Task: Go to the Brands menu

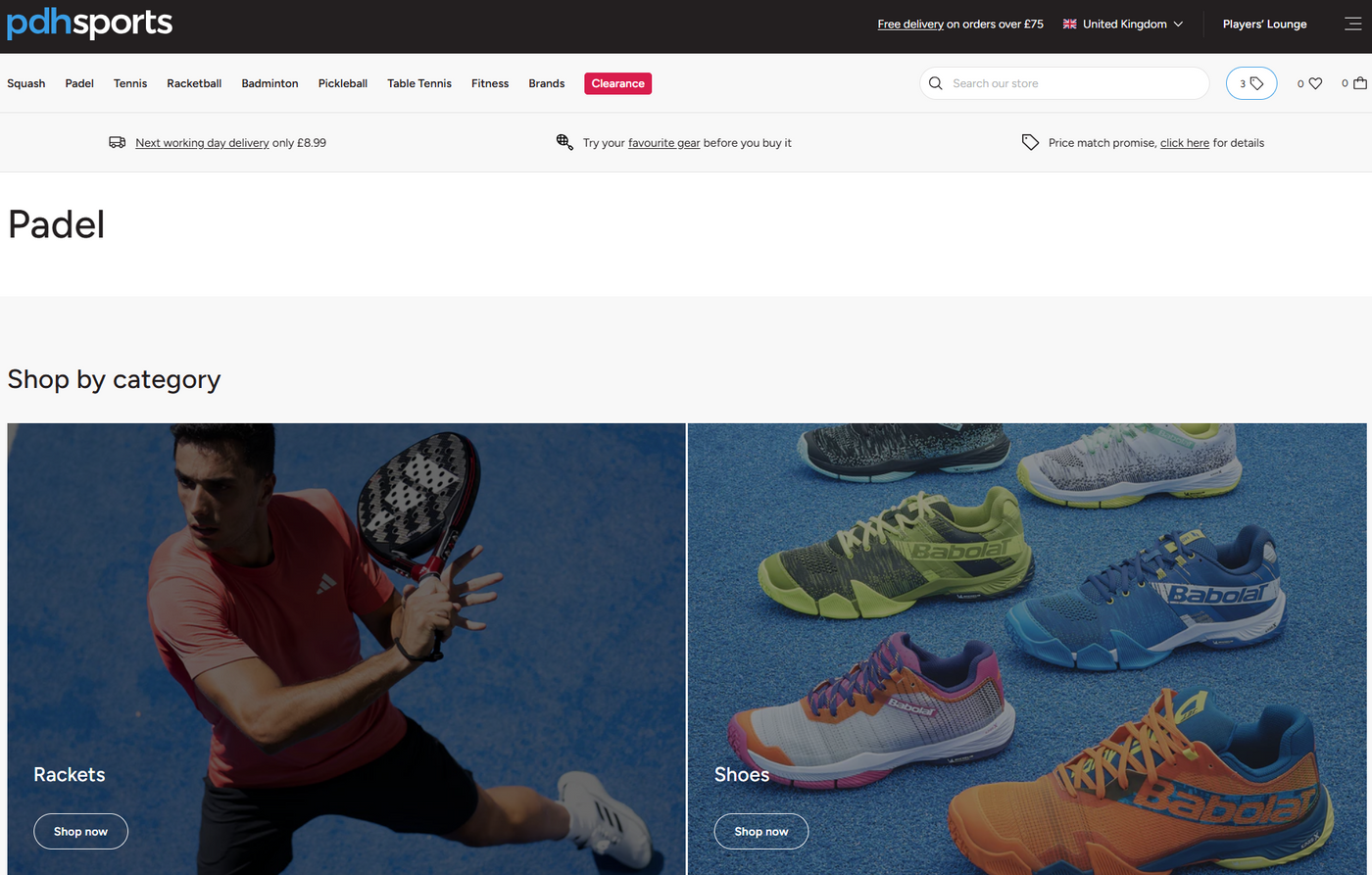Action: point(546,83)
